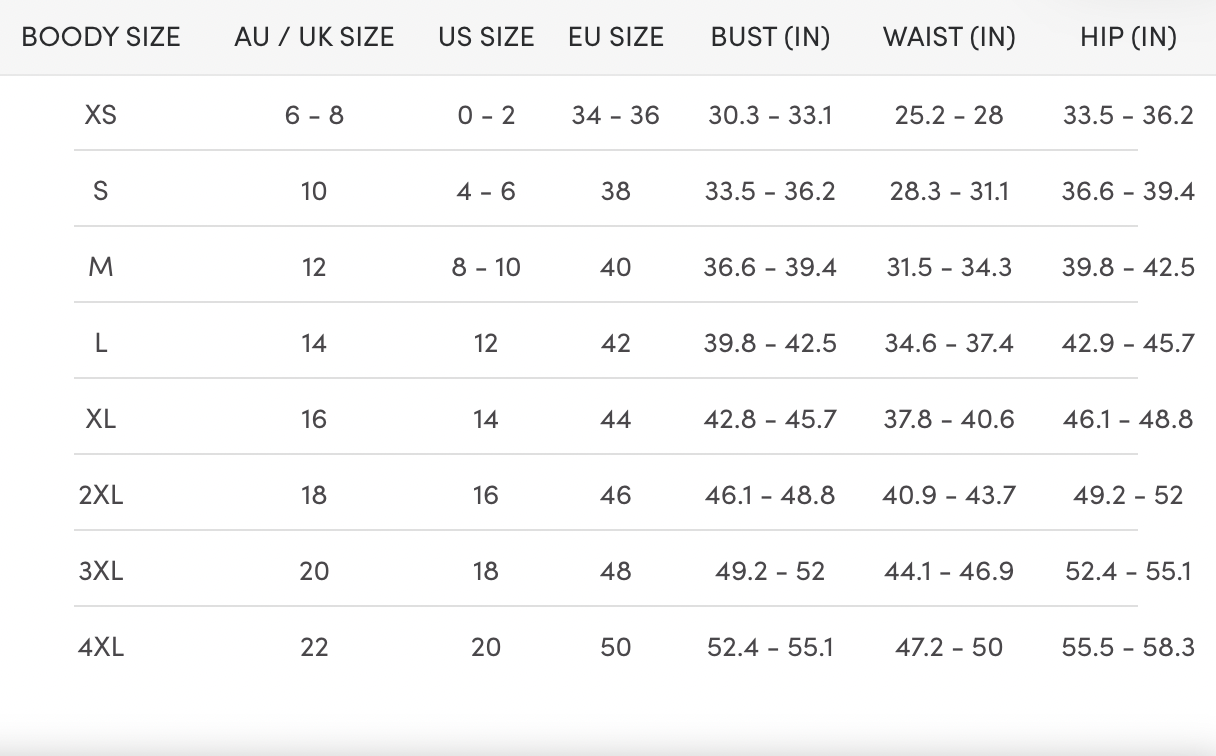The width and height of the screenshot is (1216, 756).
Task: Click the BUST (IN) header
Action: (770, 38)
